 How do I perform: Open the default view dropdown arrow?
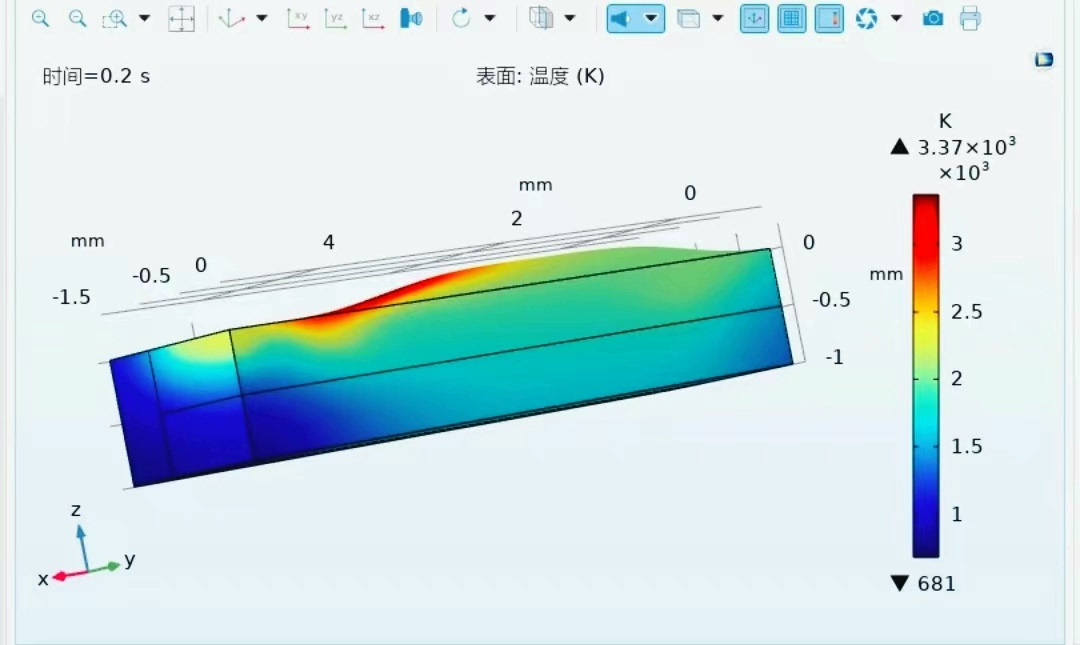(x=262, y=19)
